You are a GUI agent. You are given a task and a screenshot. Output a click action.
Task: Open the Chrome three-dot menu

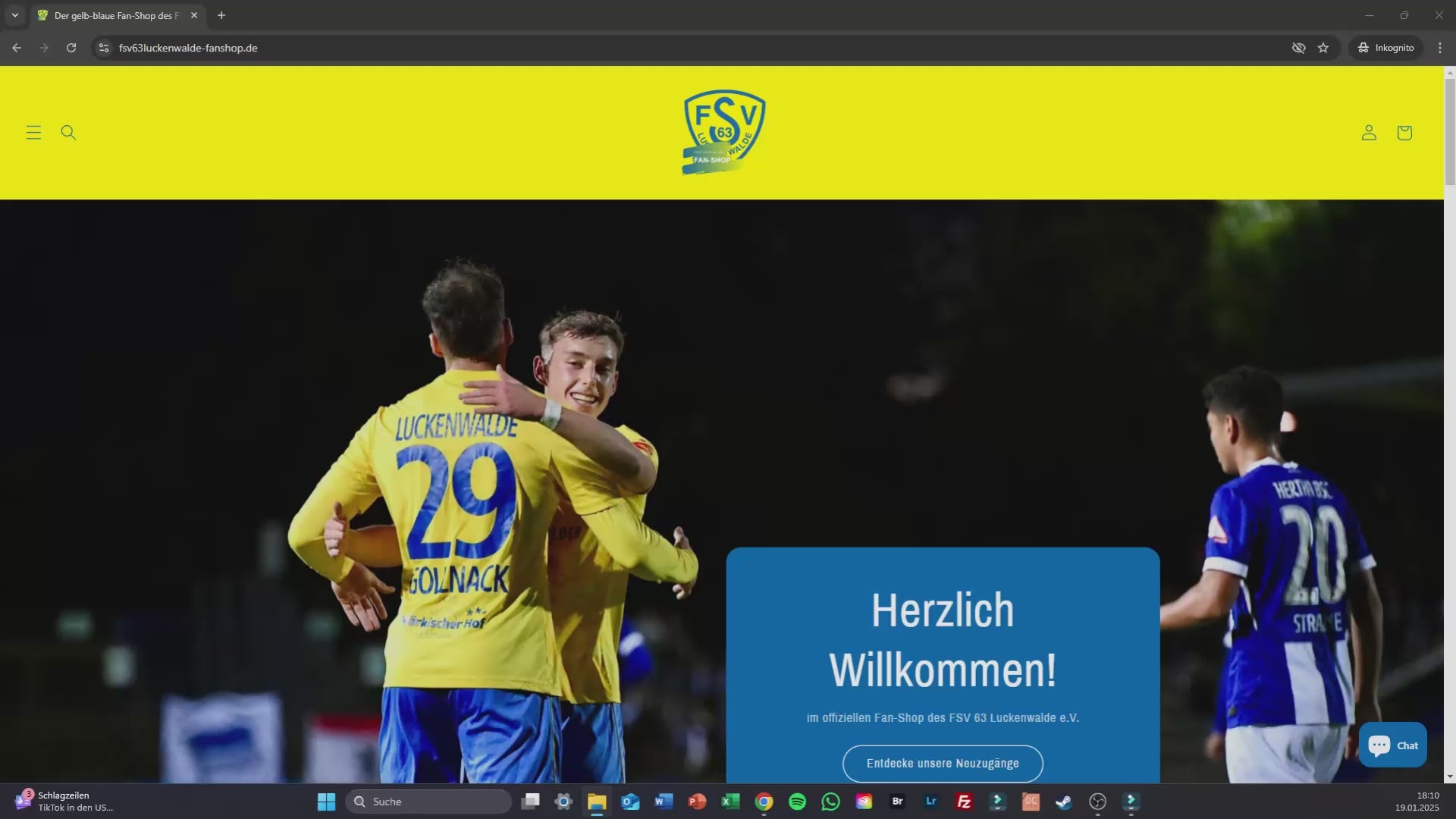click(1440, 48)
